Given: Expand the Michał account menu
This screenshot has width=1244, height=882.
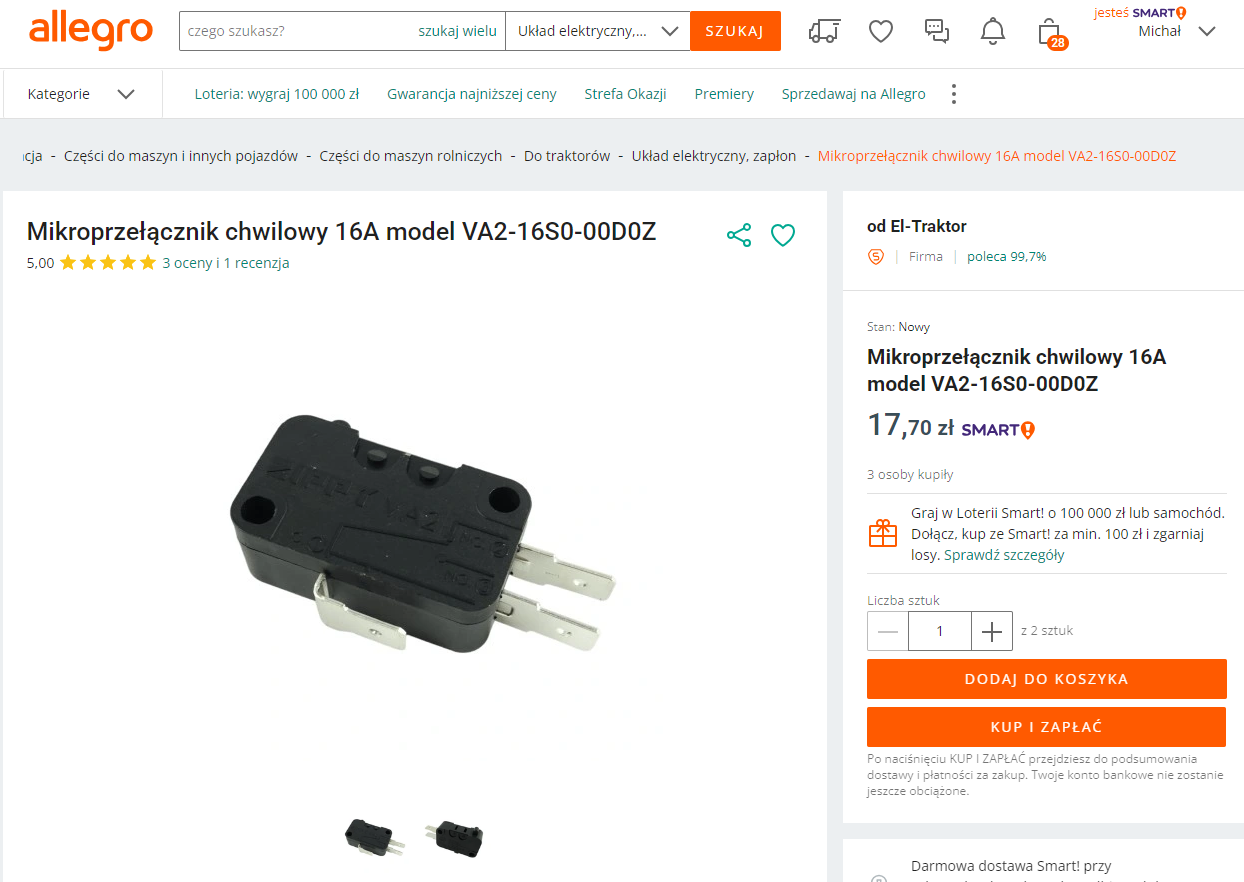Looking at the screenshot, I should 1177,31.
